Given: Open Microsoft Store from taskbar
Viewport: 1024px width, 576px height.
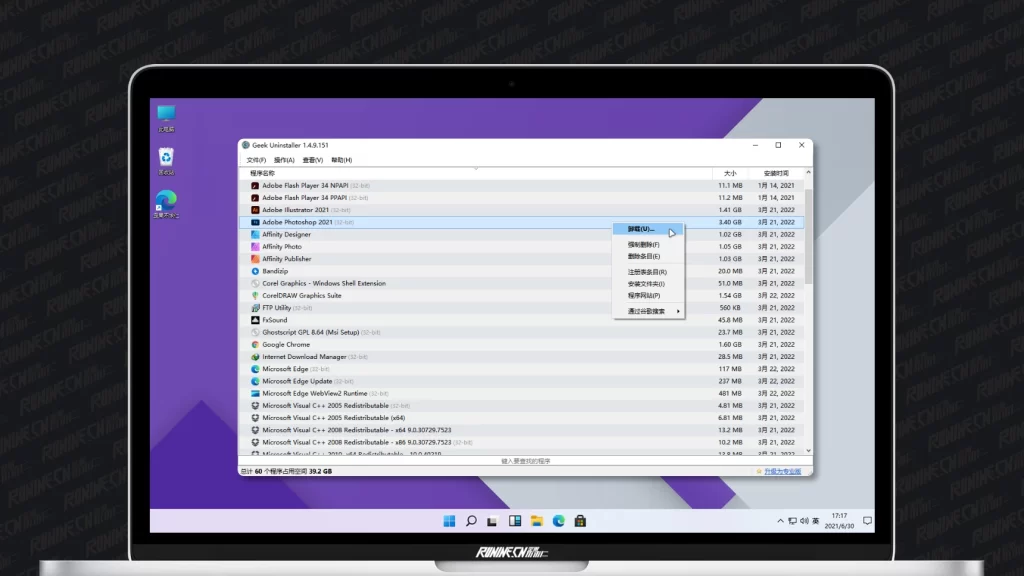Looking at the screenshot, I should [580, 521].
